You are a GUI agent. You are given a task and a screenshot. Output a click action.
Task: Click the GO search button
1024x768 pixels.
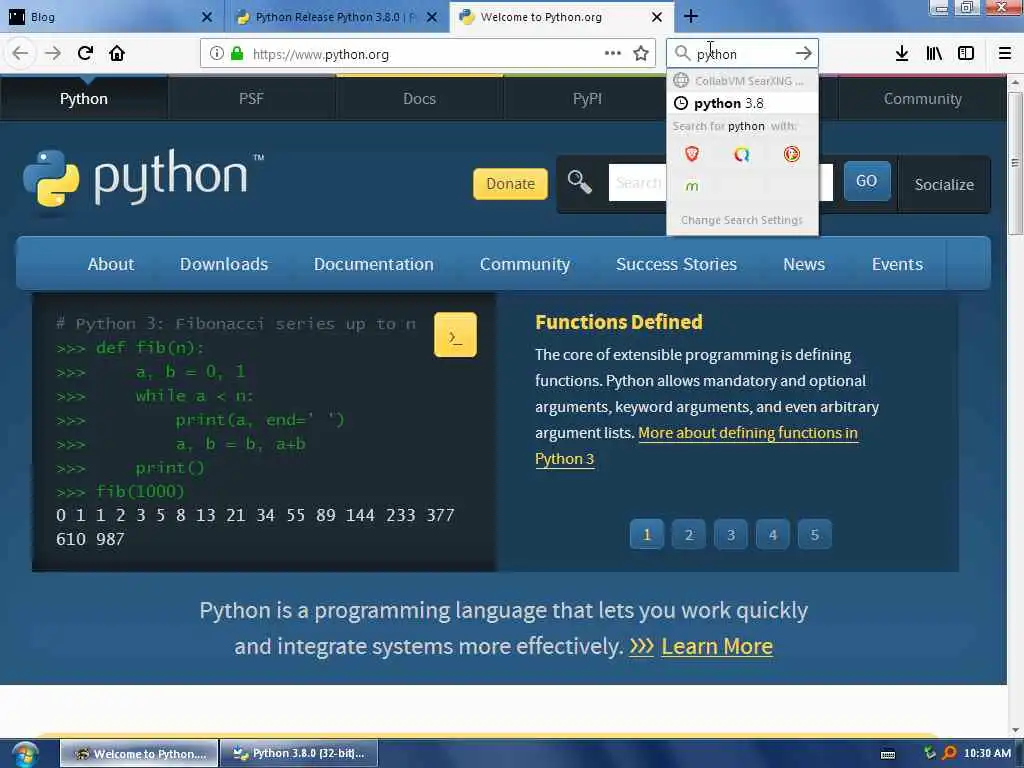click(867, 181)
